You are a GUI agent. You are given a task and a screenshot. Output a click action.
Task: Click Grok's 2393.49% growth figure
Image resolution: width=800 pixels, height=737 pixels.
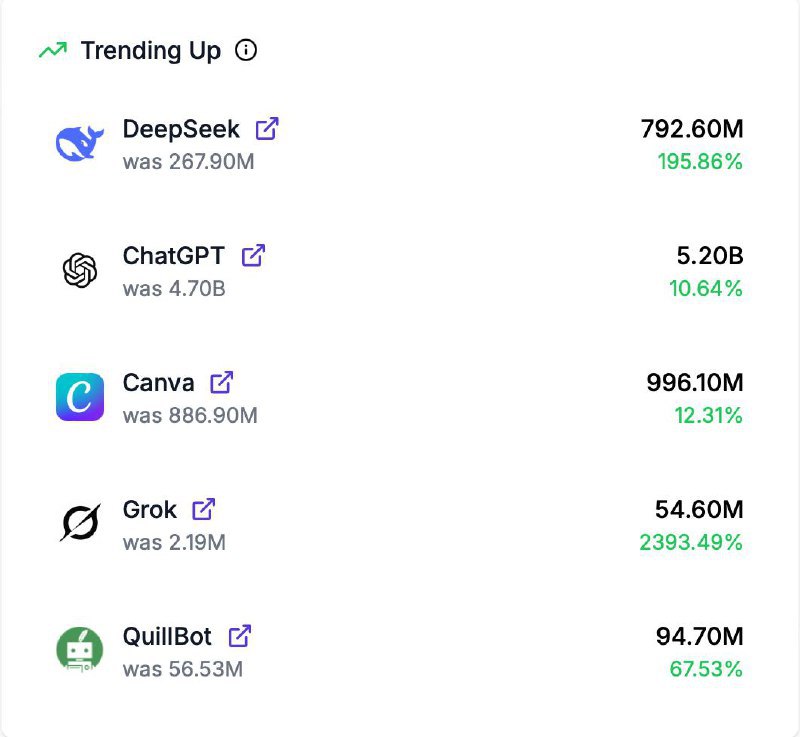[691, 542]
